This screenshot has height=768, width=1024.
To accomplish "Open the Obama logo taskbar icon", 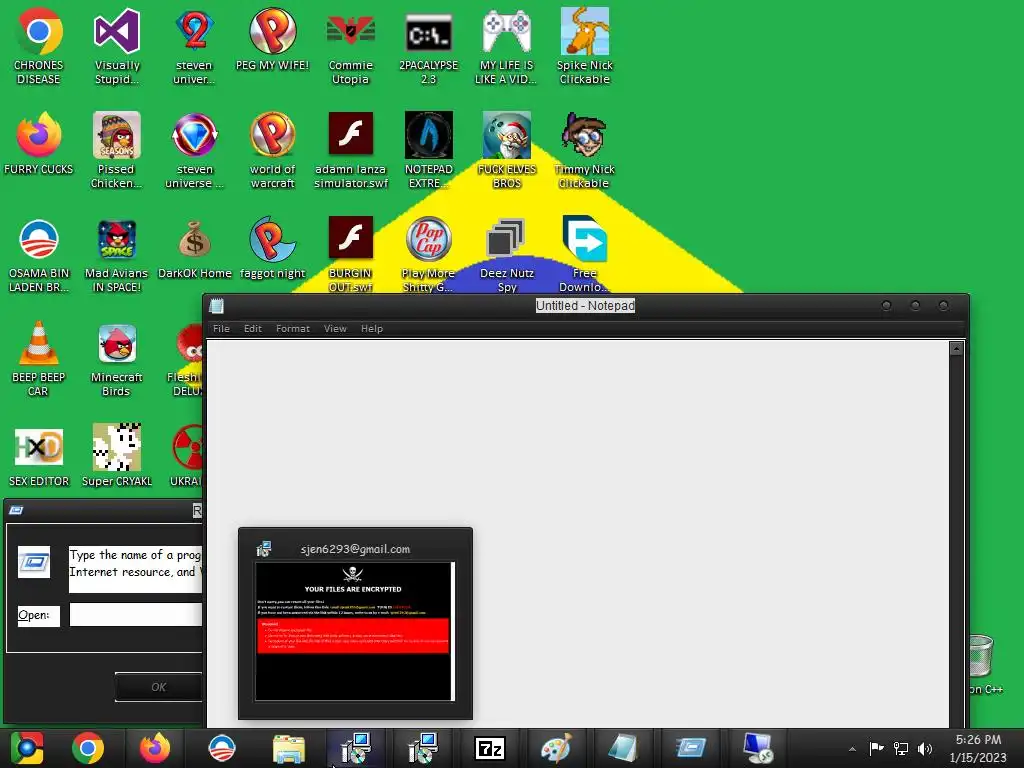I will 221,748.
